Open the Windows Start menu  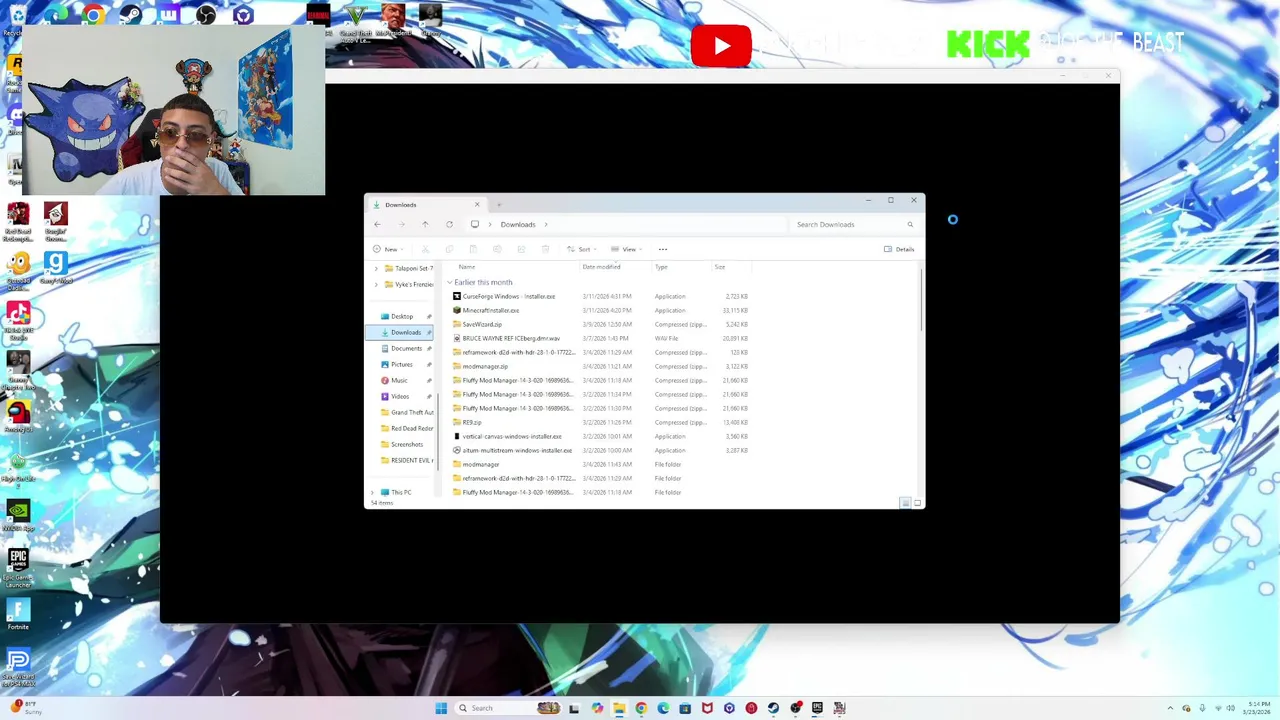pyautogui.click(x=441, y=708)
